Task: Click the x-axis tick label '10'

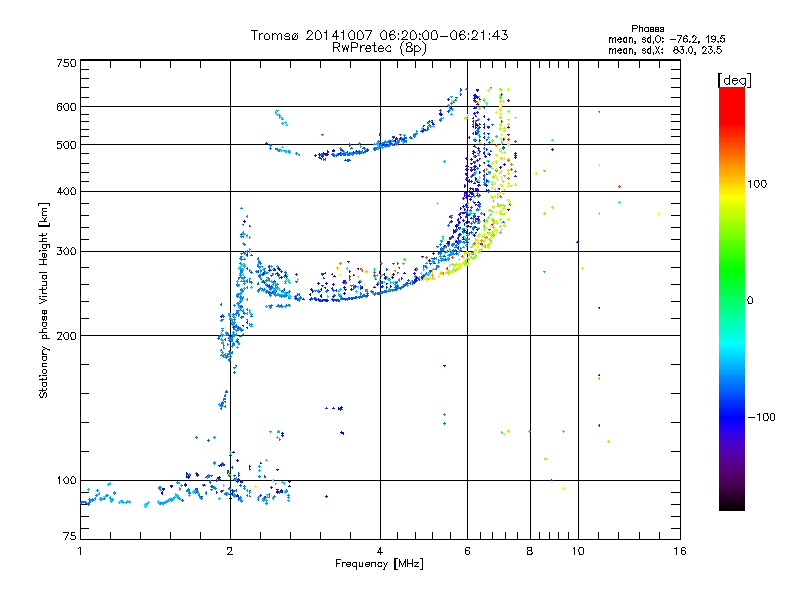Action: pos(578,551)
